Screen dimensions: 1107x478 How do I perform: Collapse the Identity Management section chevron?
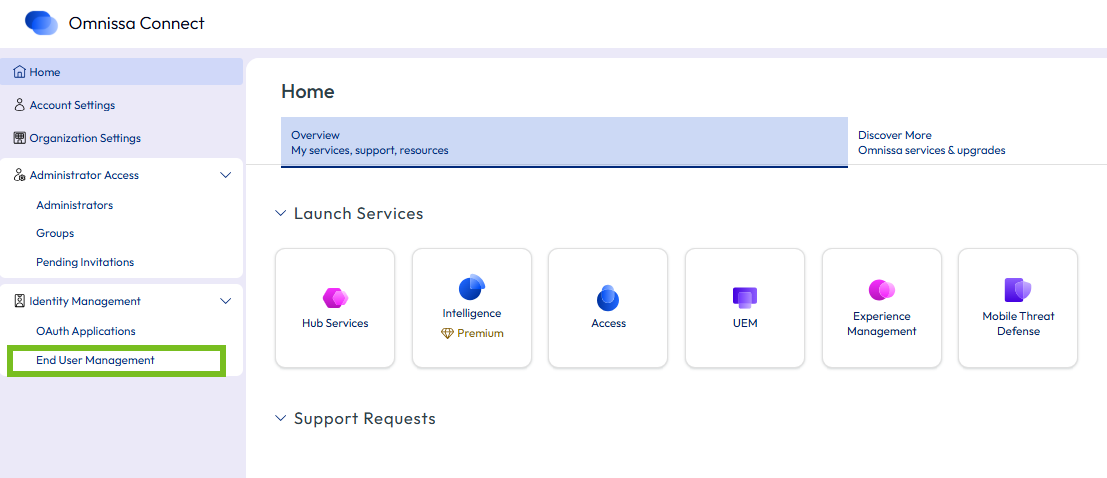pos(226,301)
